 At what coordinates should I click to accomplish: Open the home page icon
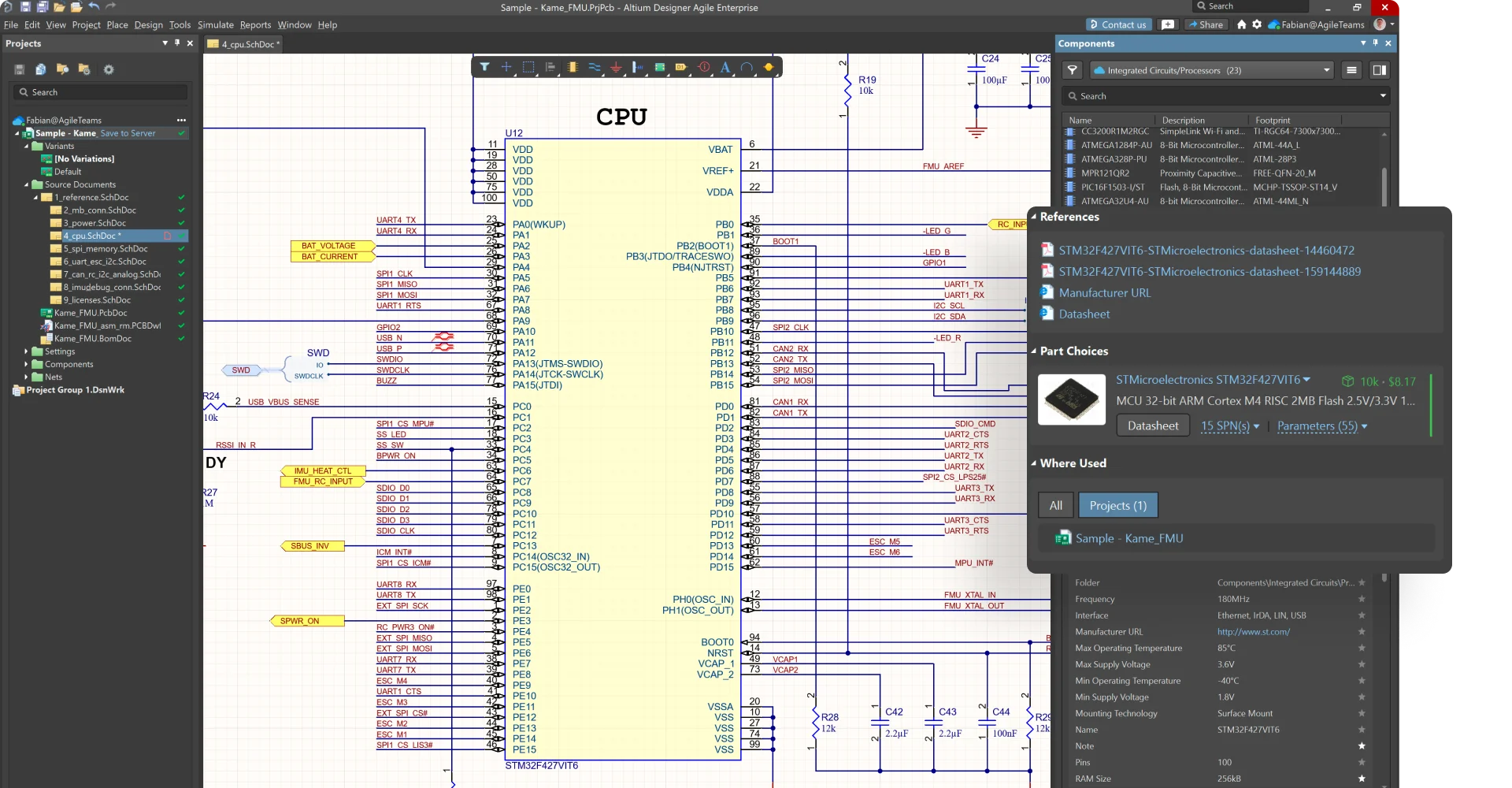pos(1242,24)
